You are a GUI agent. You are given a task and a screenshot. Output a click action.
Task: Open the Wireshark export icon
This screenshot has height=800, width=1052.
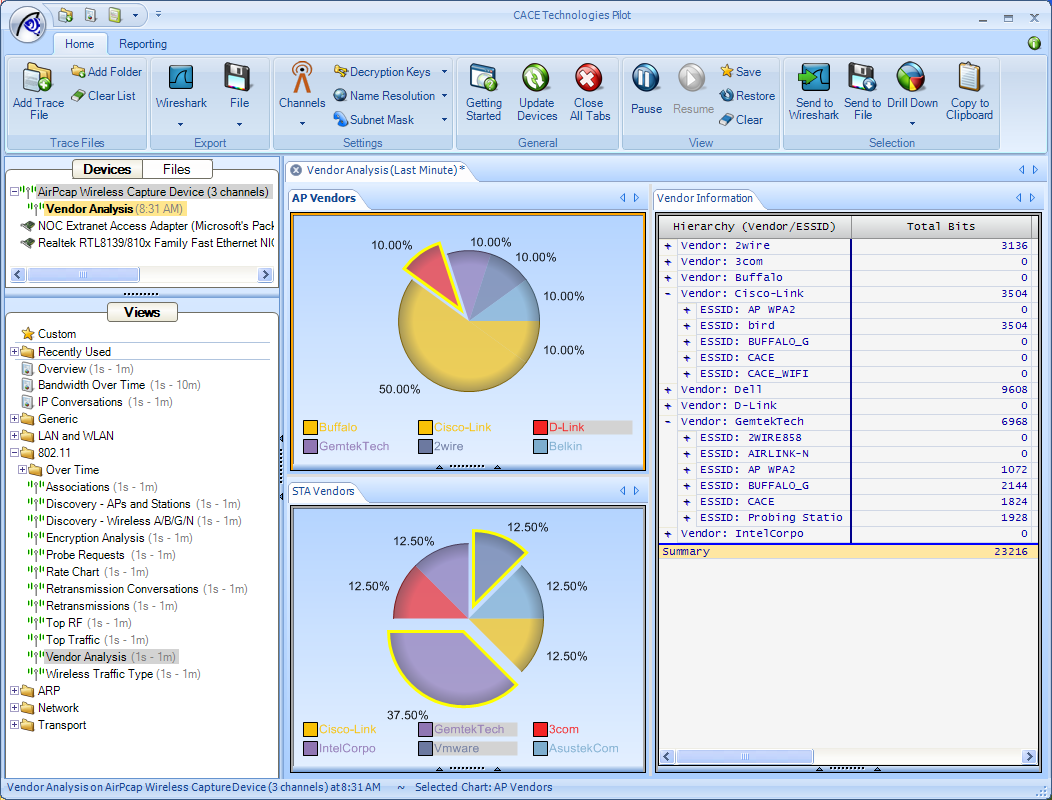(181, 78)
